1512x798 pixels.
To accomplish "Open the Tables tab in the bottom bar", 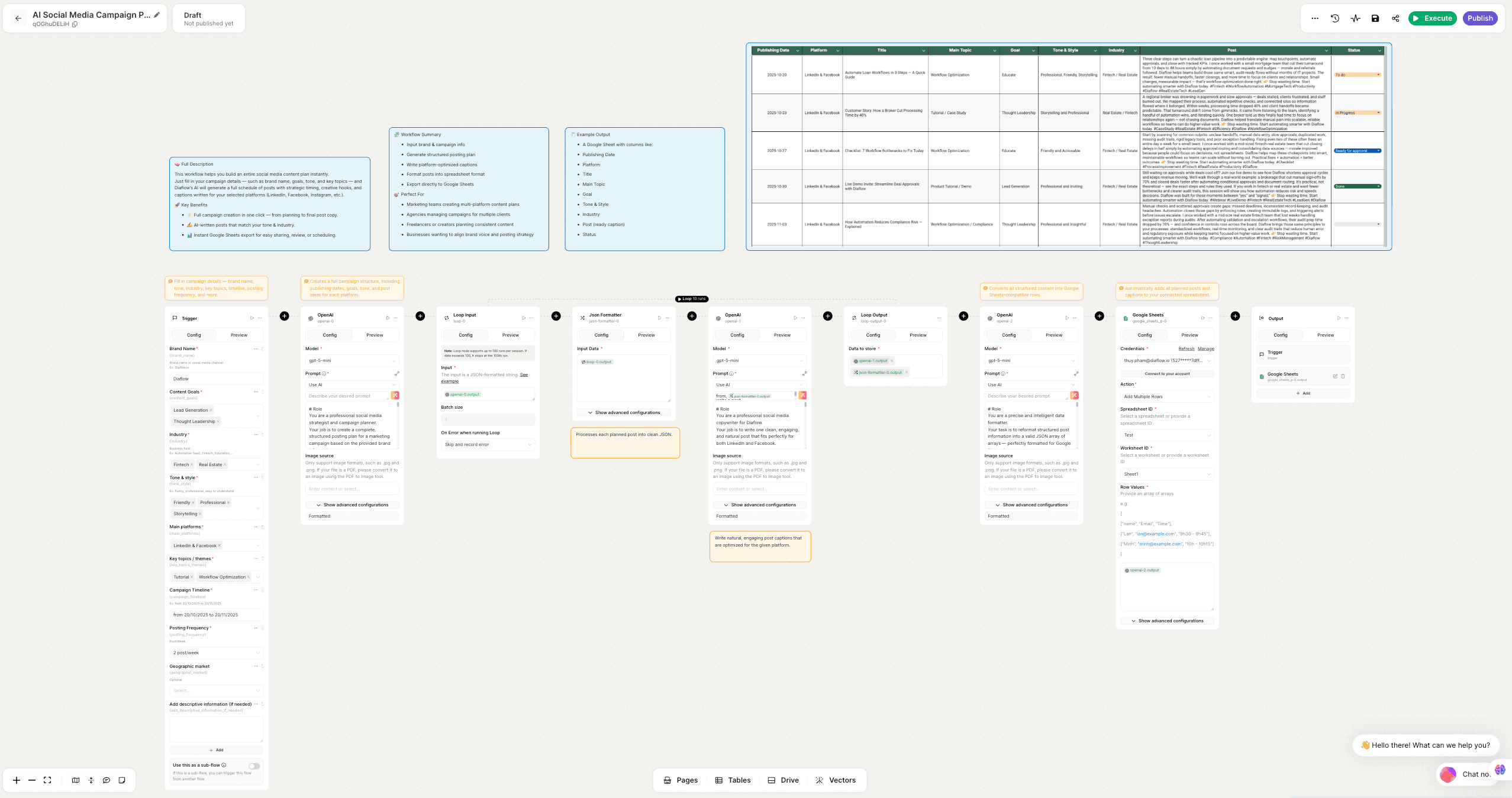I will point(733,780).
